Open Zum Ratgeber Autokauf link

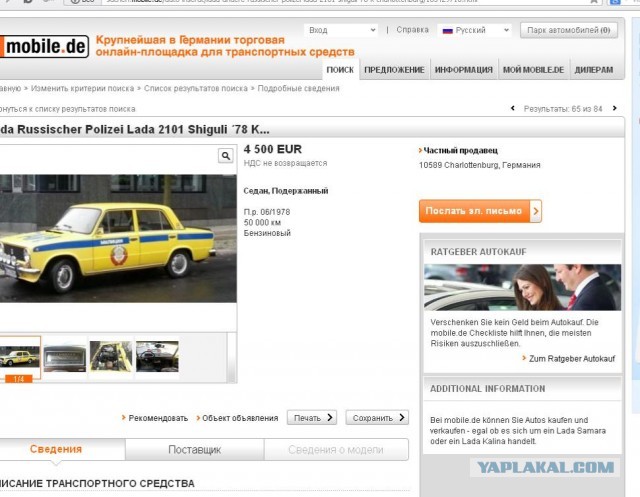click(x=571, y=359)
